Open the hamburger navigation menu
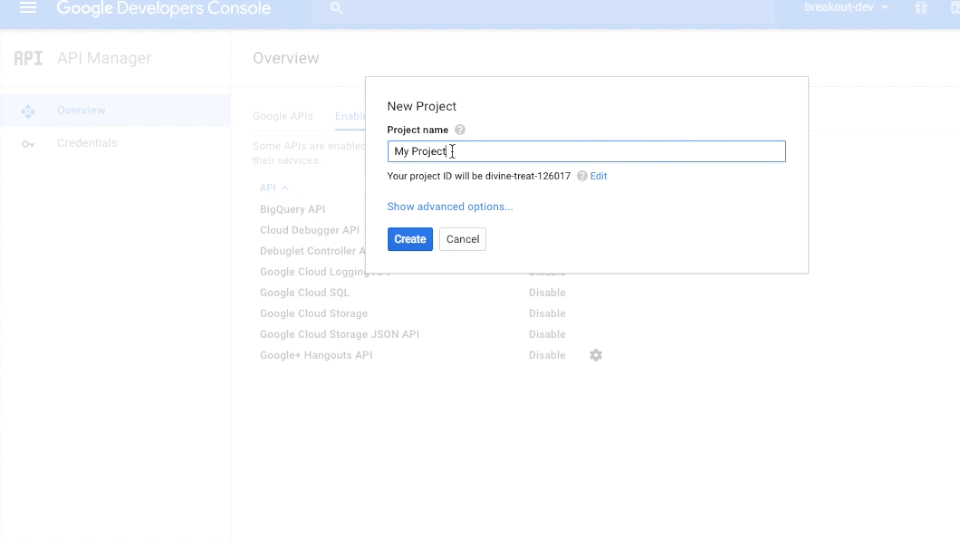The height and width of the screenshot is (540, 960). [28, 7]
